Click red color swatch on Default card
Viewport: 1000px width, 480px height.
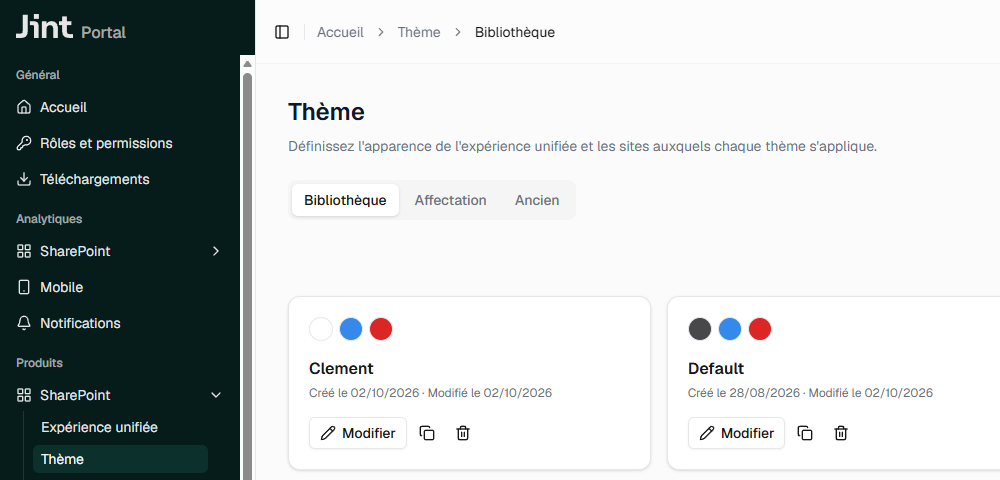click(760, 329)
